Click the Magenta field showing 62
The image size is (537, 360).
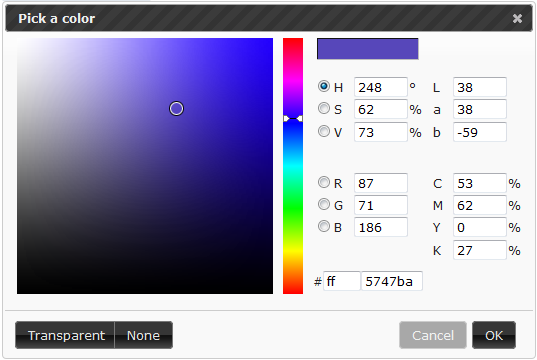(479, 205)
